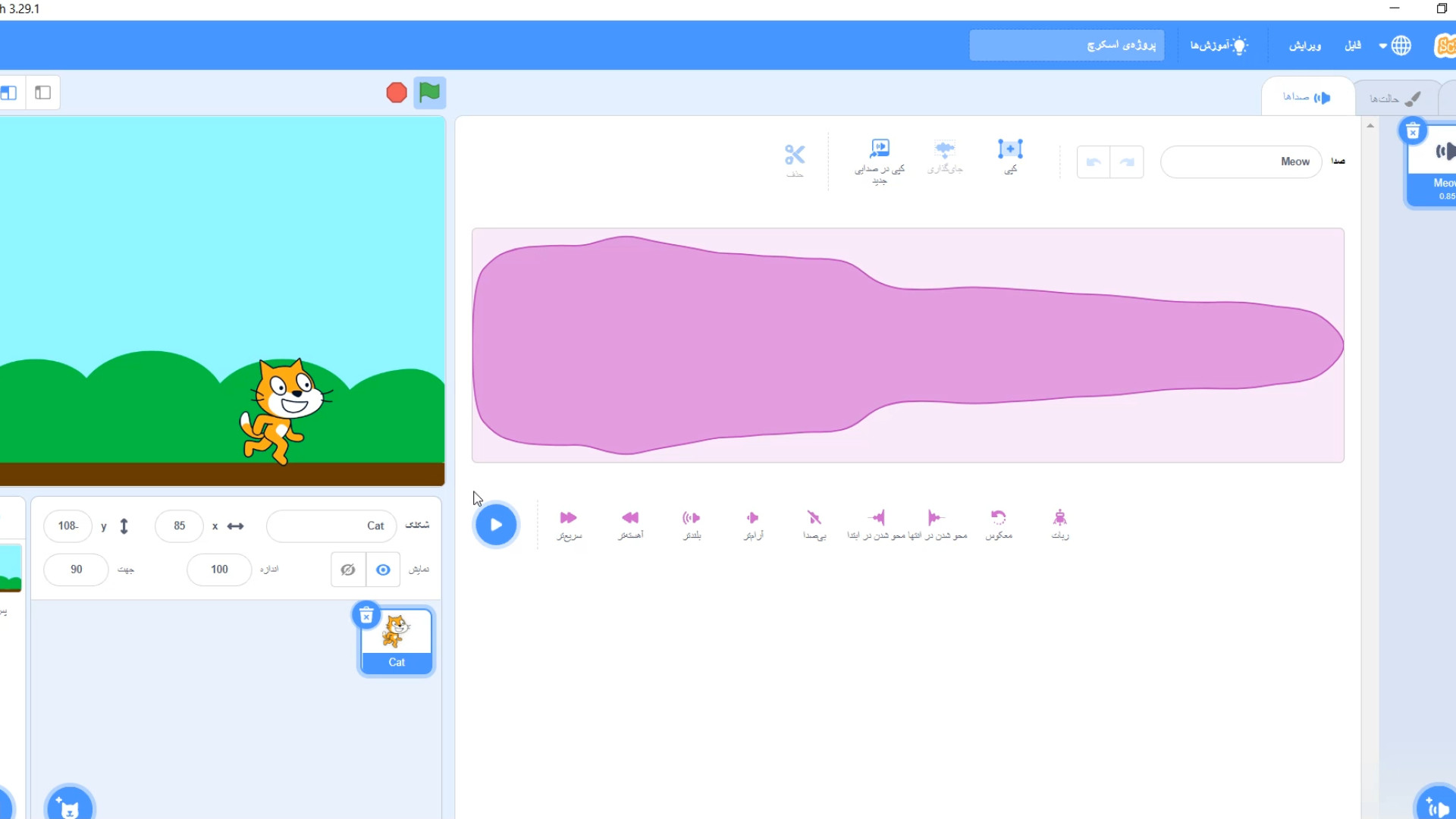
Task: Select the stage backdrop thumbnail
Action: point(11,568)
